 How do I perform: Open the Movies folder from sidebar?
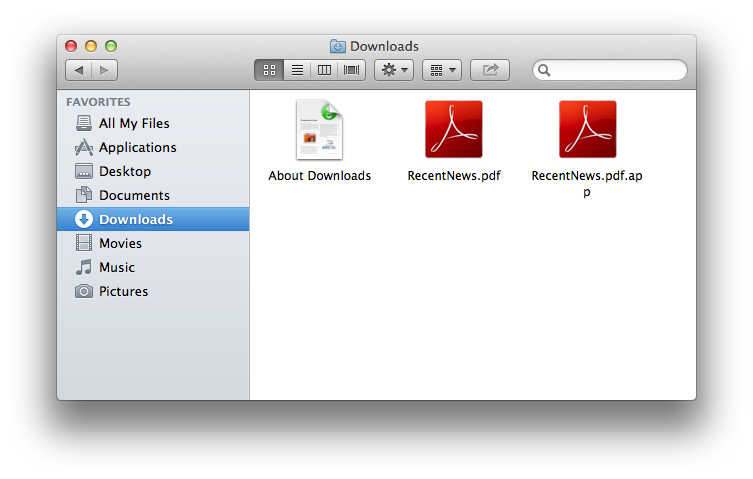pyautogui.click(x=120, y=243)
